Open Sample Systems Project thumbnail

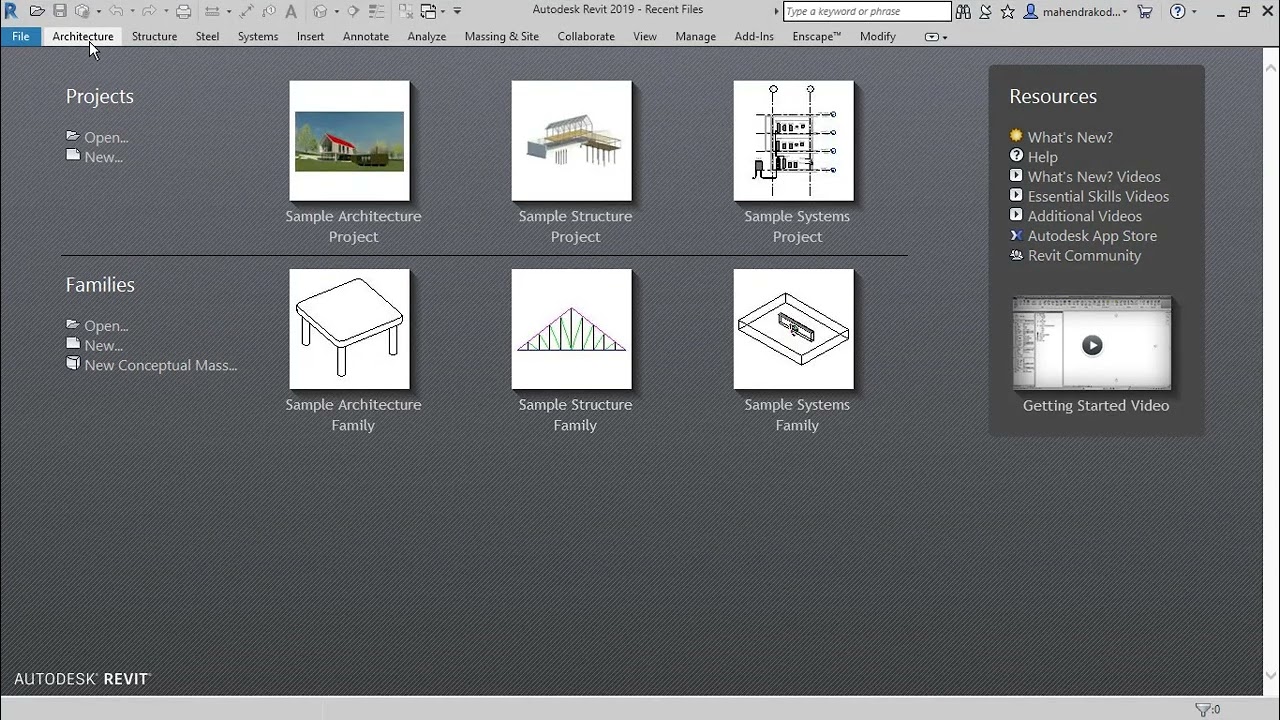click(x=793, y=141)
